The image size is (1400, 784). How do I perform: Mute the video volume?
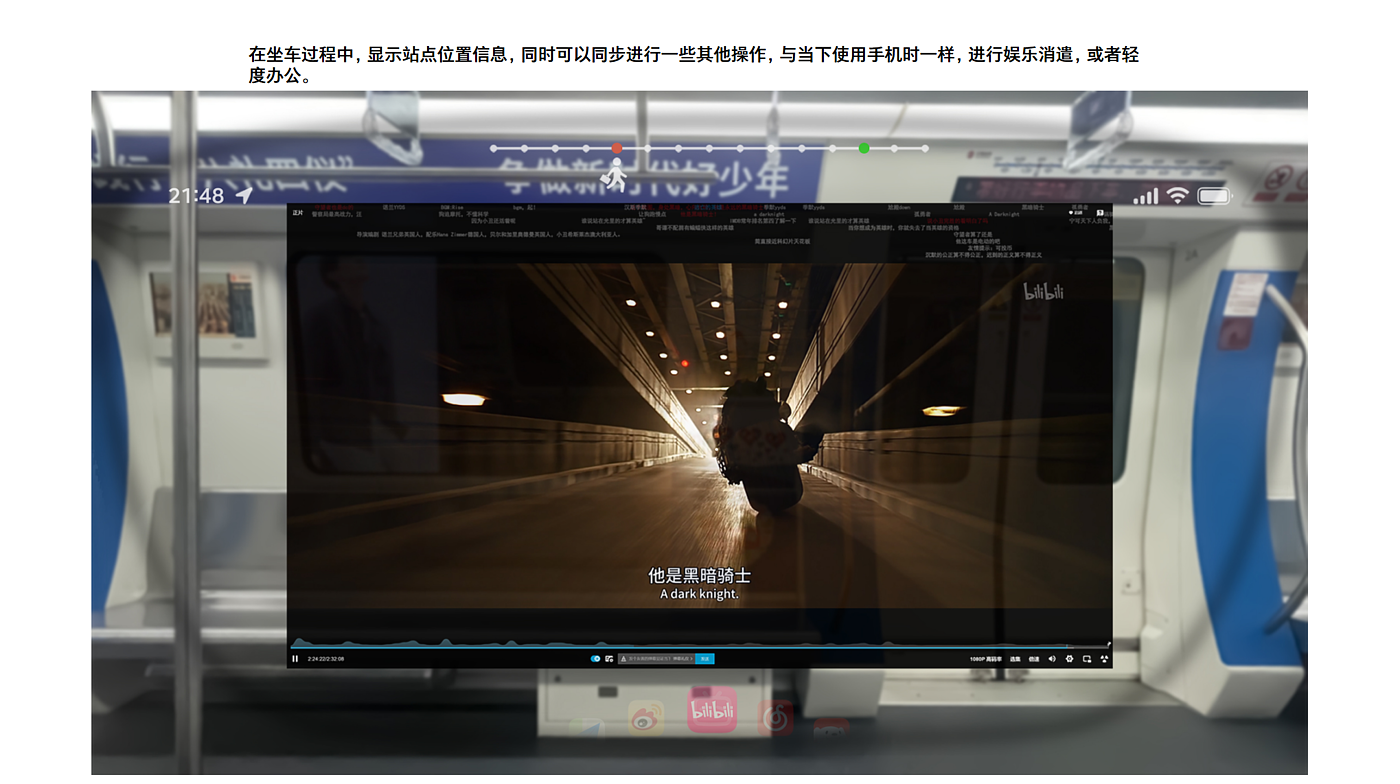coord(1052,659)
